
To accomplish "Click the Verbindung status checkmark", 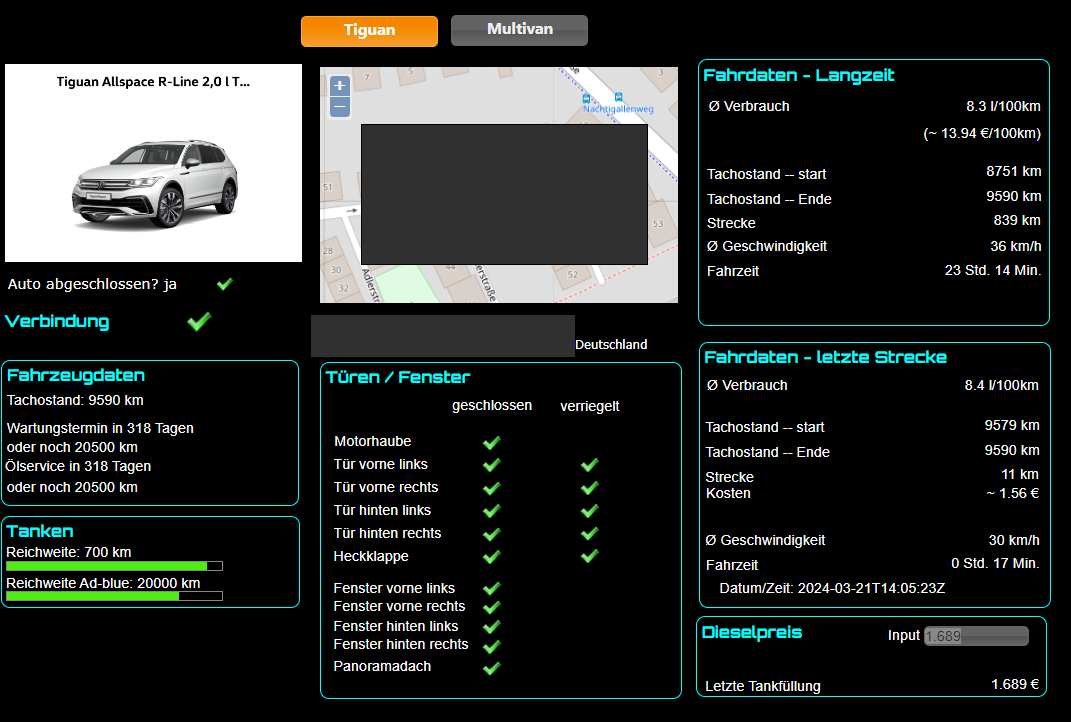I will click(x=200, y=321).
